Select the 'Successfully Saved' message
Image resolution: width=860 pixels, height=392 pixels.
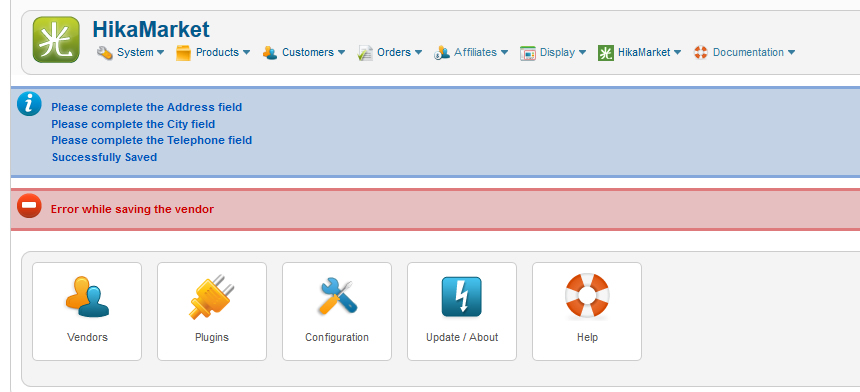[x=104, y=157]
